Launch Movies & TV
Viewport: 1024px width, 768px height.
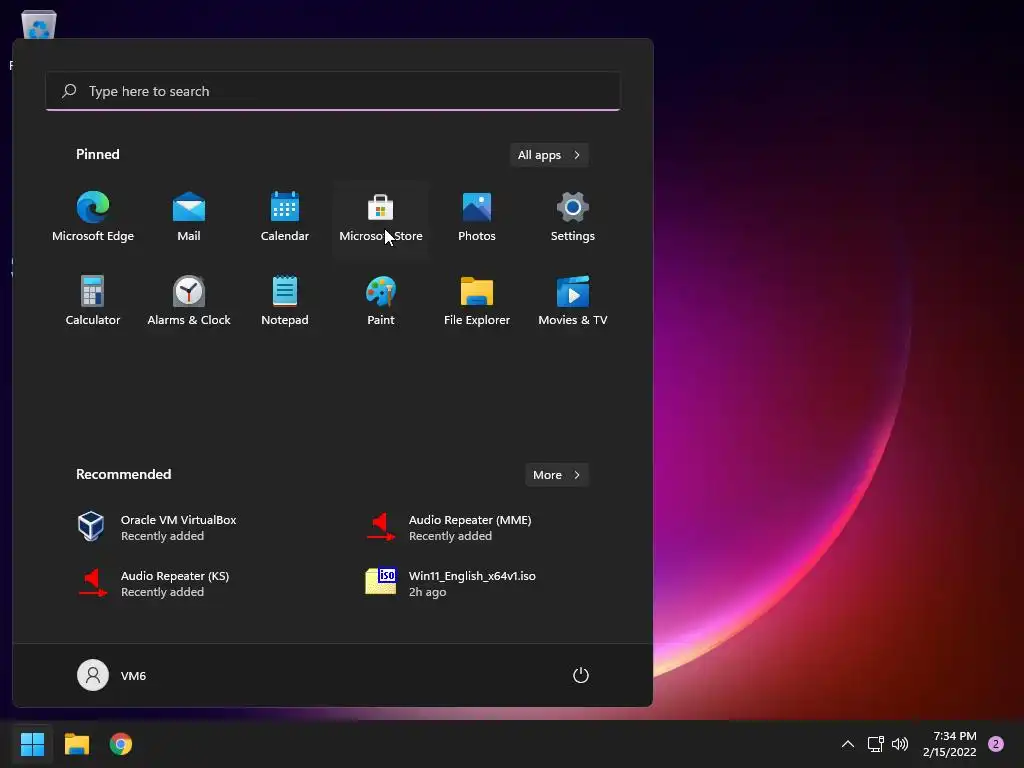[x=573, y=302]
